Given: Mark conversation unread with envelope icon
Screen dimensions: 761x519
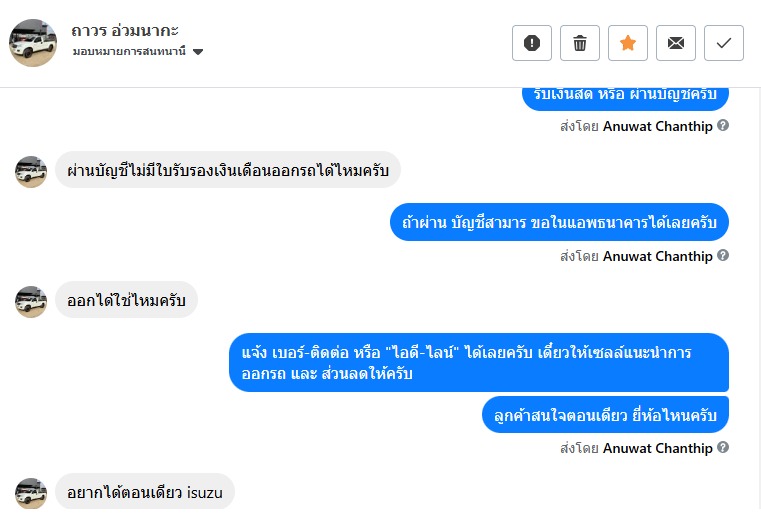Looking at the screenshot, I should 676,43.
